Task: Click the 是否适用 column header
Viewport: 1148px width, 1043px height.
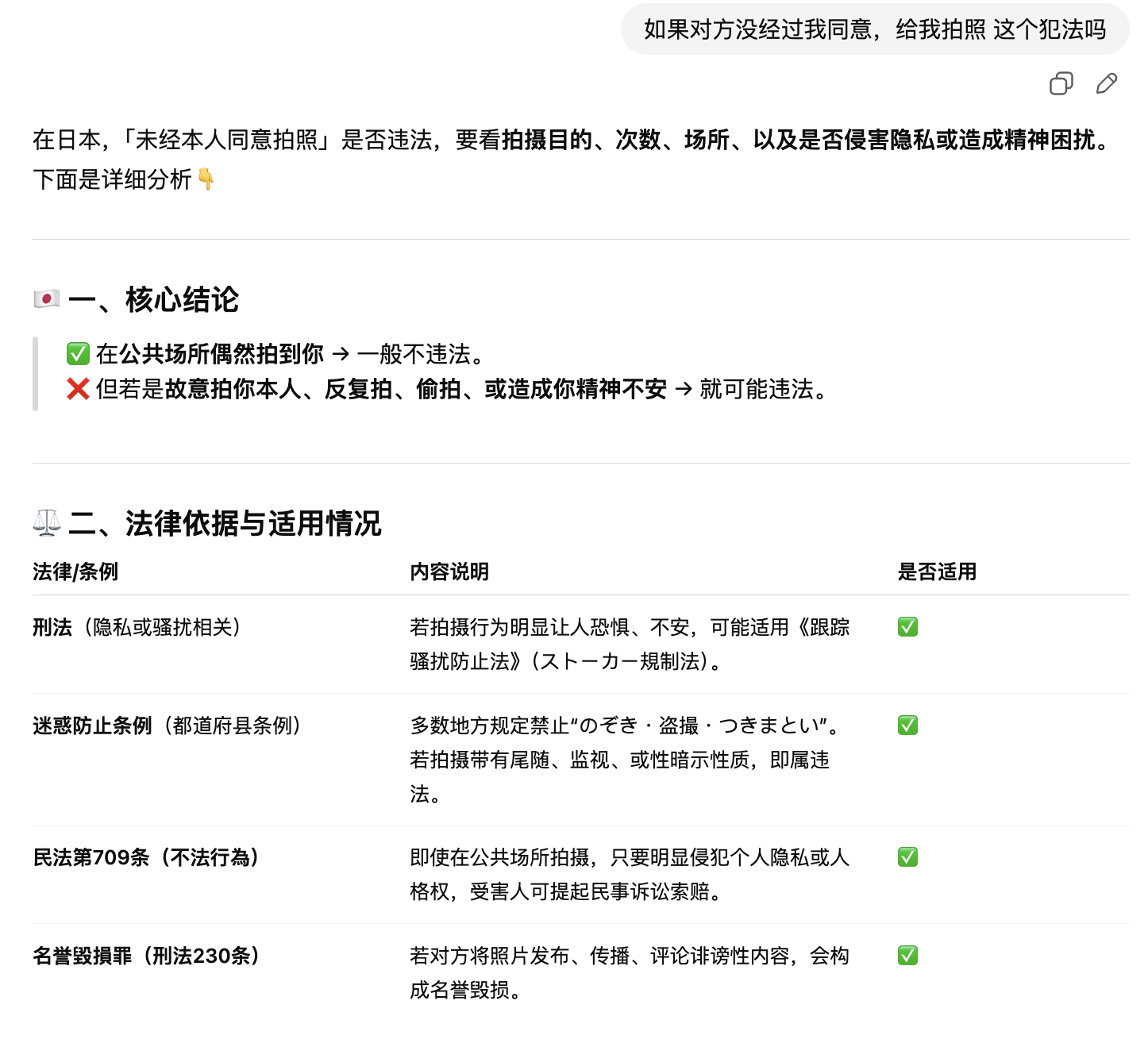Action: 937,572
